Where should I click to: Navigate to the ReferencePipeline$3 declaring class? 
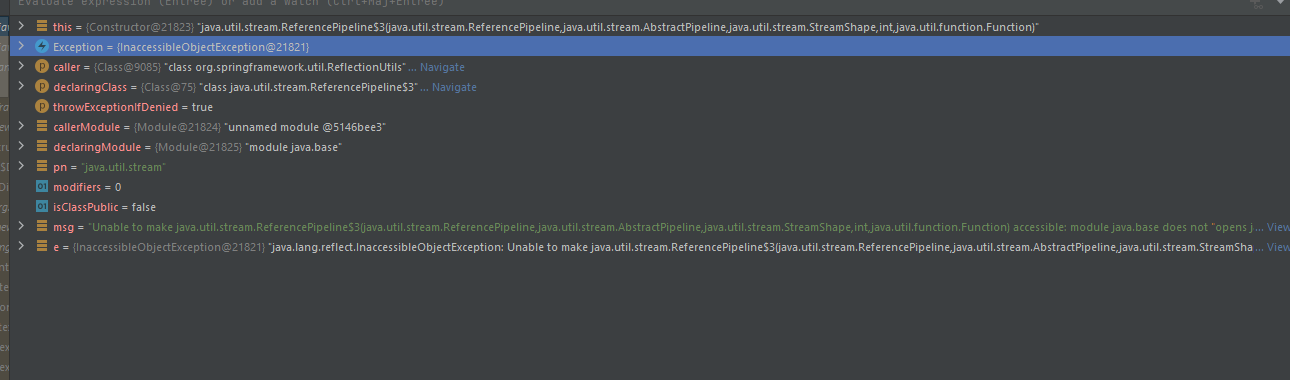(x=454, y=87)
